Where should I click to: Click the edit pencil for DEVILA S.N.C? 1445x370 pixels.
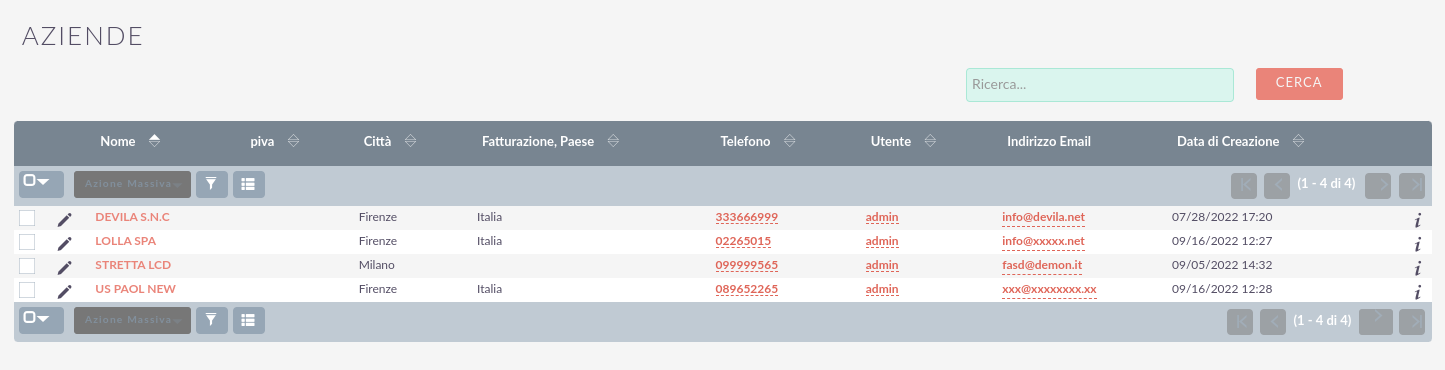click(x=65, y=218)
